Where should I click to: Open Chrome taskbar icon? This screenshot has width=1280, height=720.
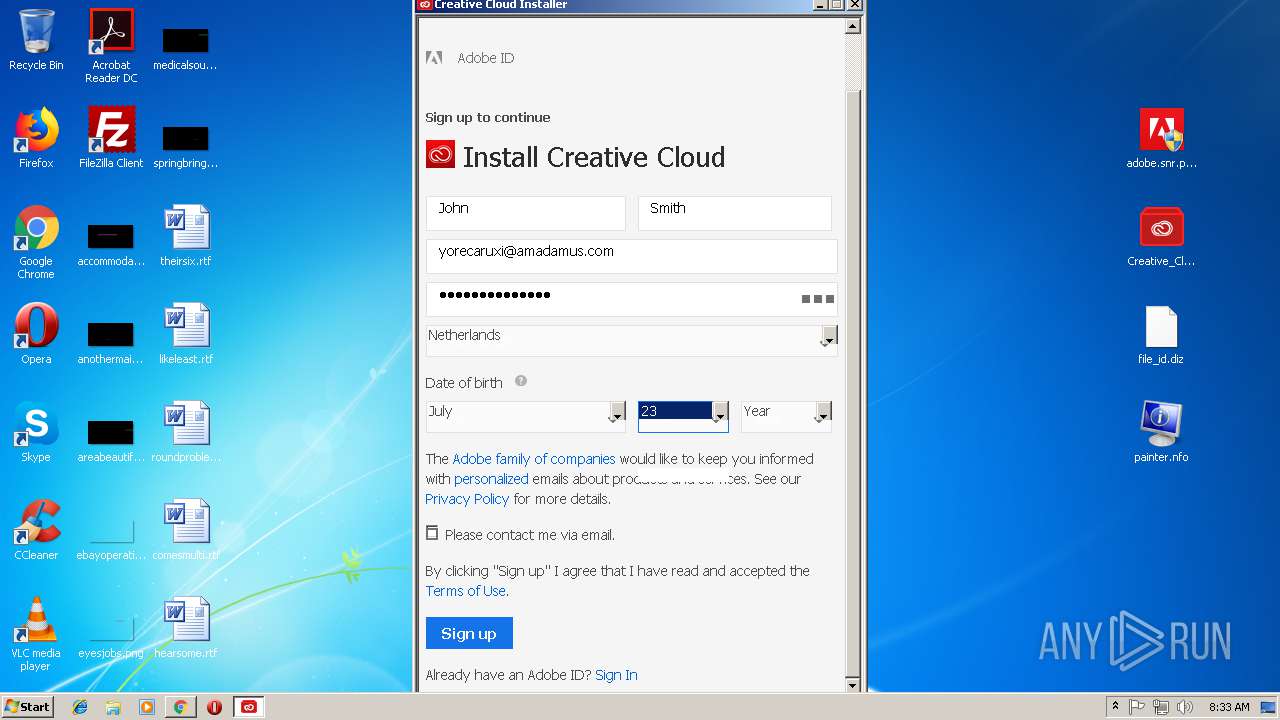coord(180,707)
